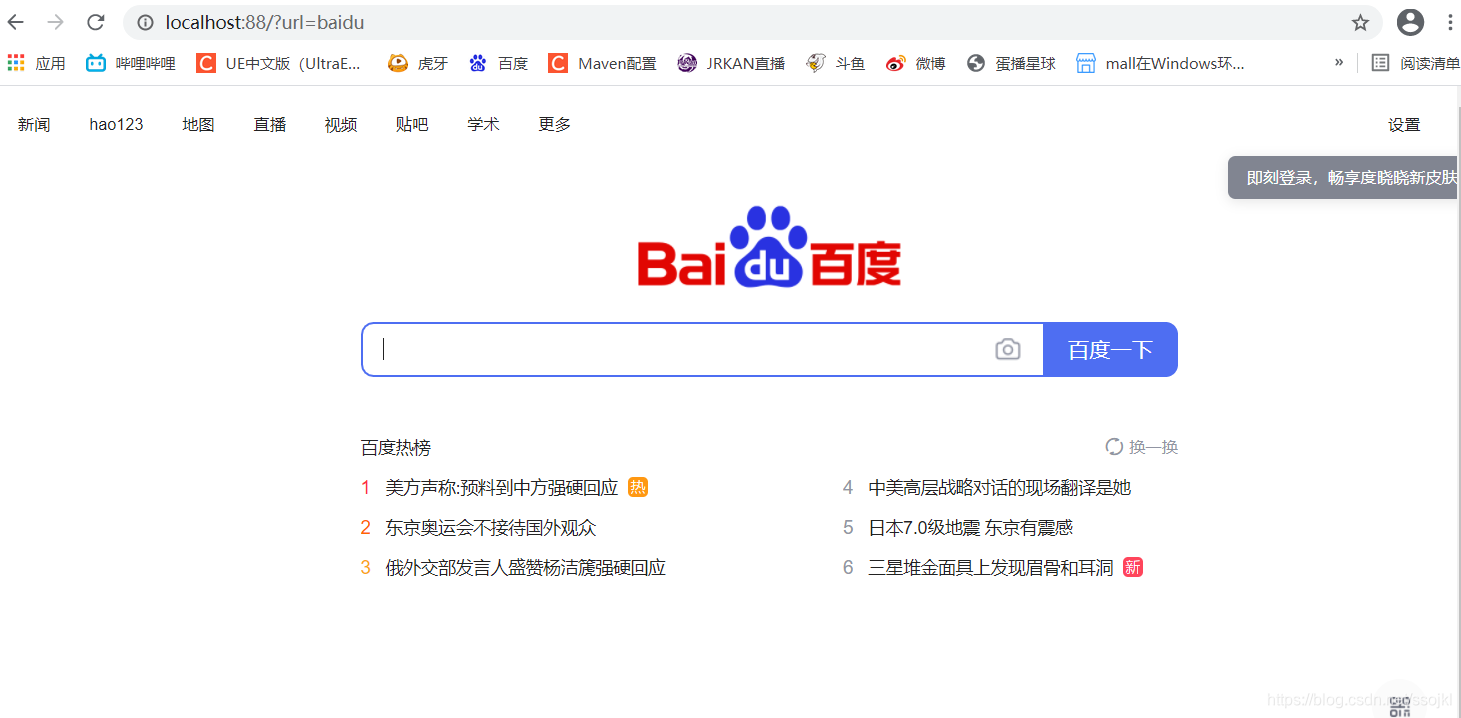This screenshot has height=718, width=1461.
Task: Bookmark this page with star icon
Action: point(1360,22)
